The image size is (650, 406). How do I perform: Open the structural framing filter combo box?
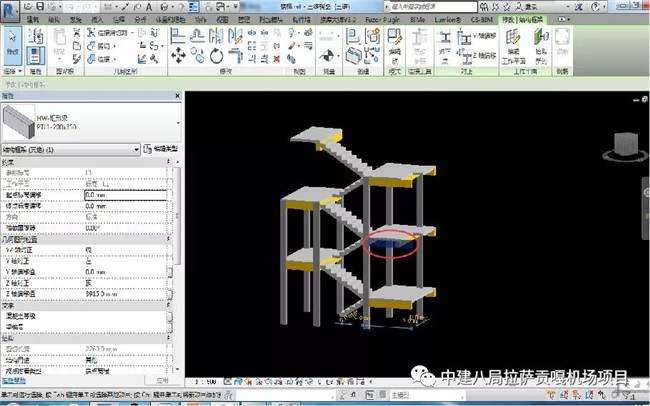pos(71,149)
